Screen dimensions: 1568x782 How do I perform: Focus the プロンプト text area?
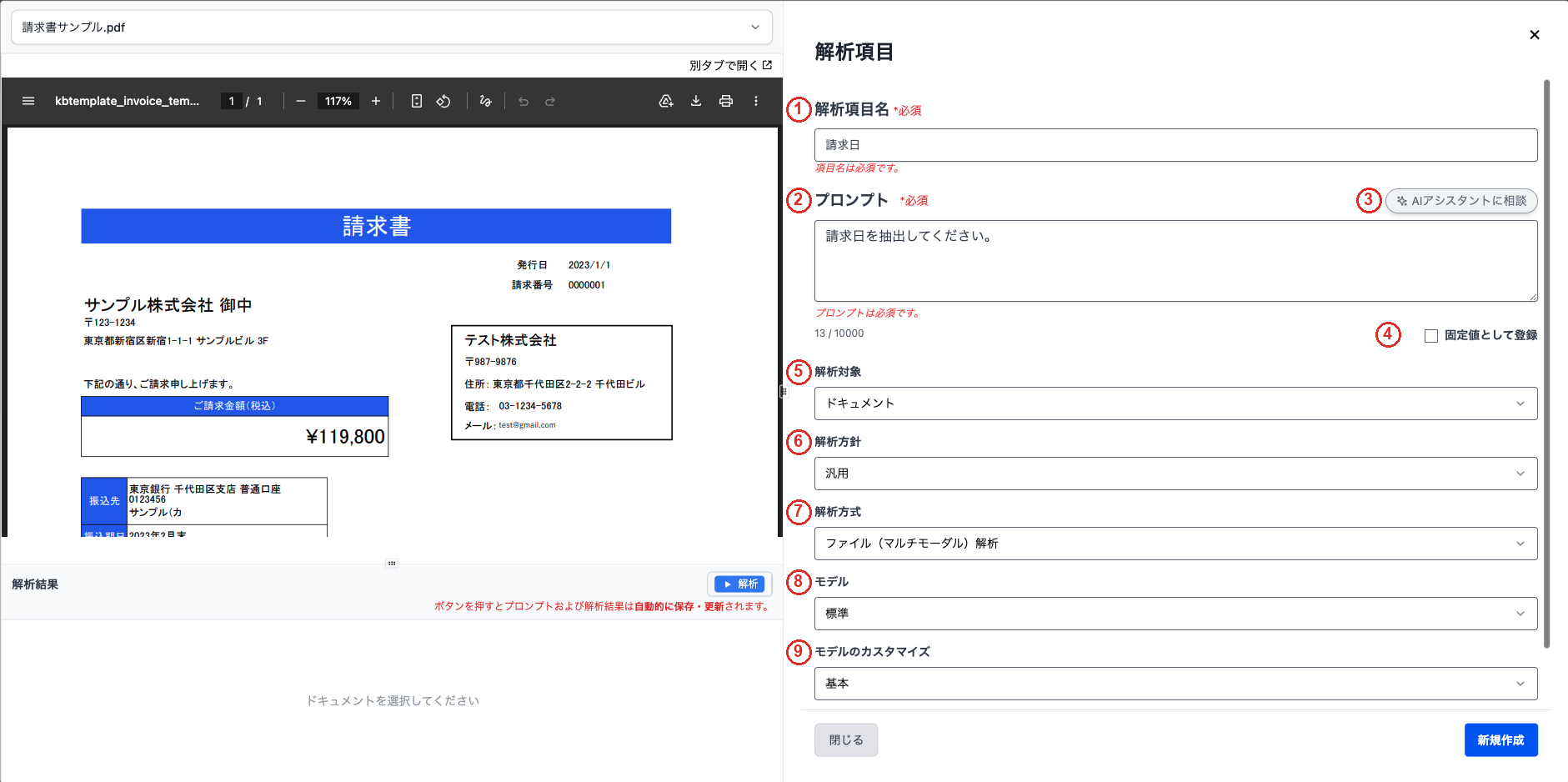(1175, 261)
